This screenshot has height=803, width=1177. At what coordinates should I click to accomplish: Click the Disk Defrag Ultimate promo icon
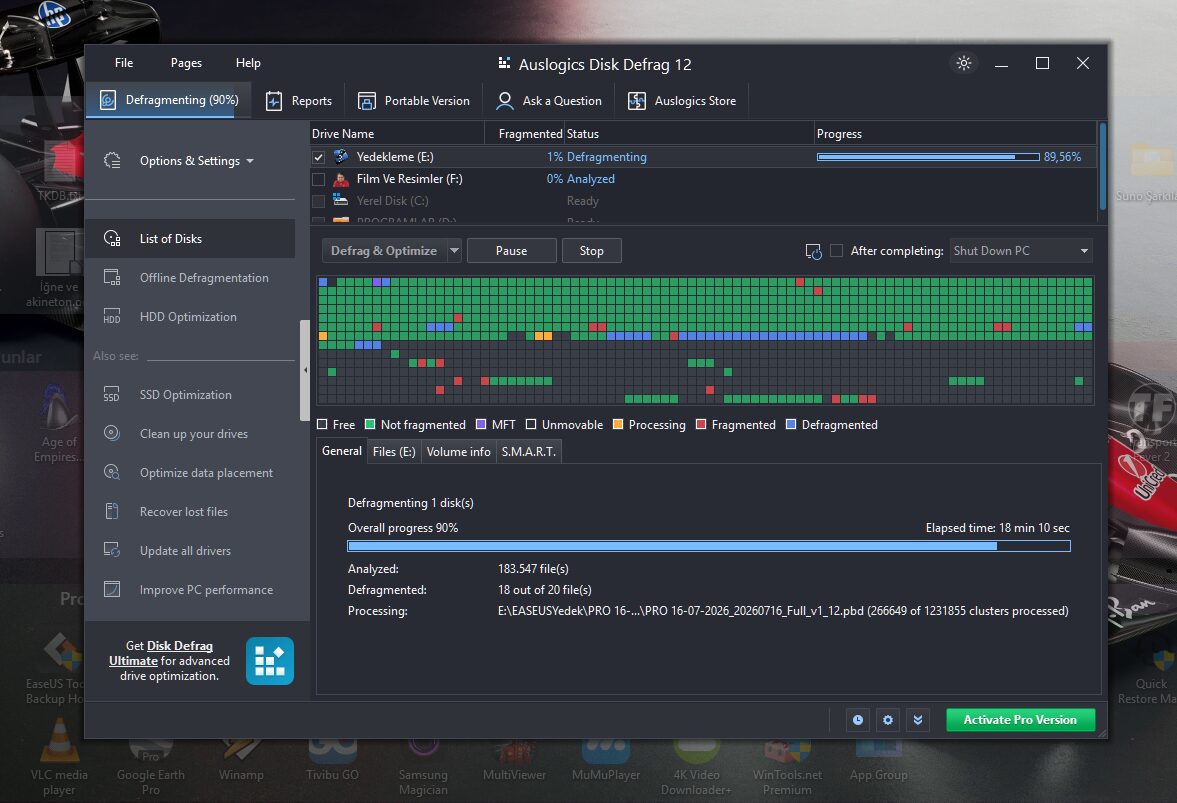click(269, 661)
